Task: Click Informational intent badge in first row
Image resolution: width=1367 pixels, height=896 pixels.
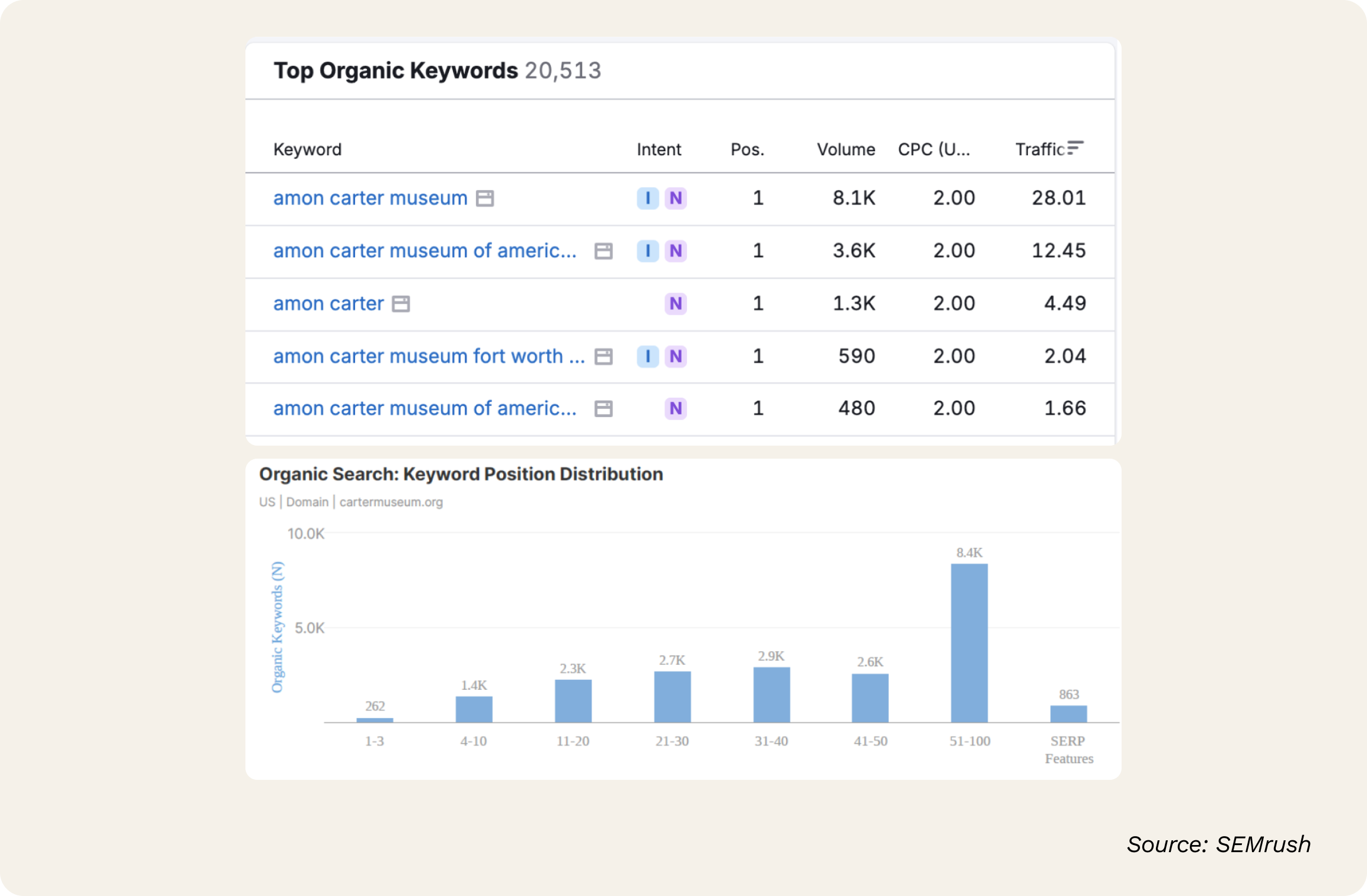Action: [647, 198]
